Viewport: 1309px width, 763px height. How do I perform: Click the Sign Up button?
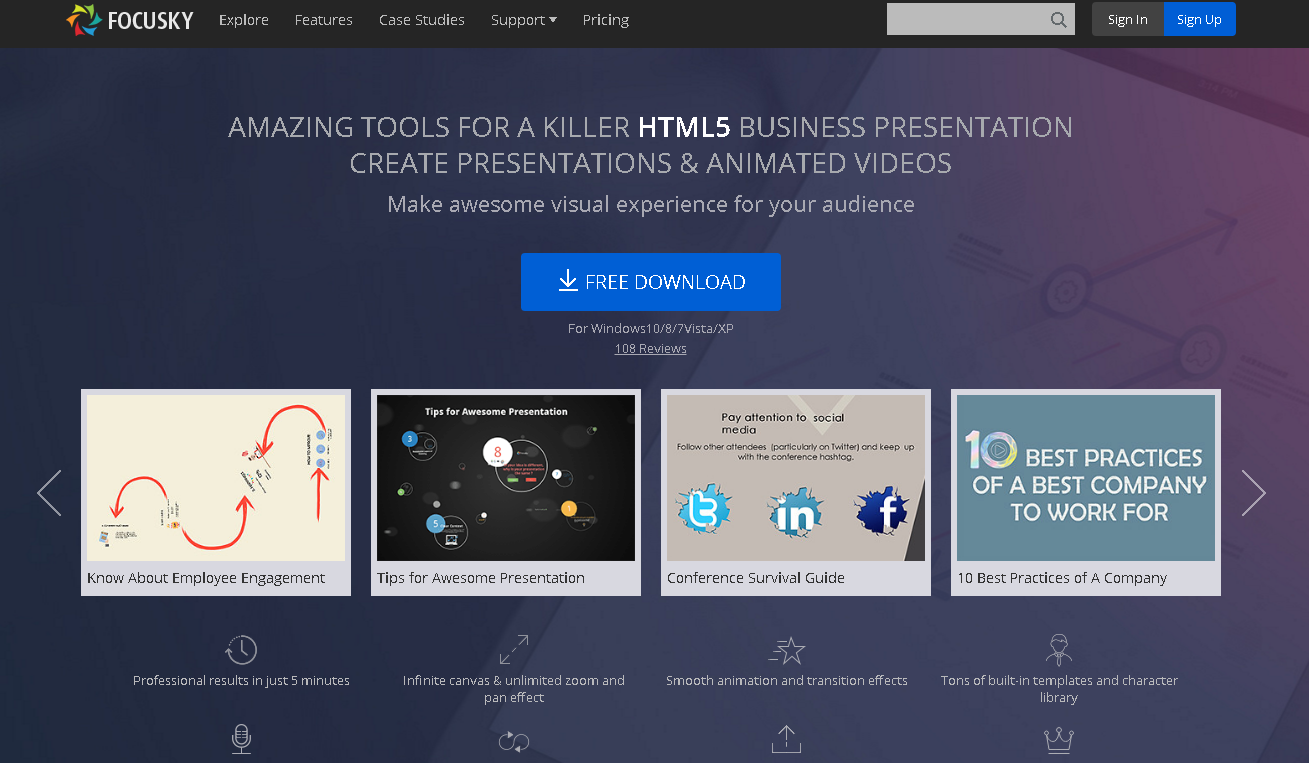click(1199, 18)
